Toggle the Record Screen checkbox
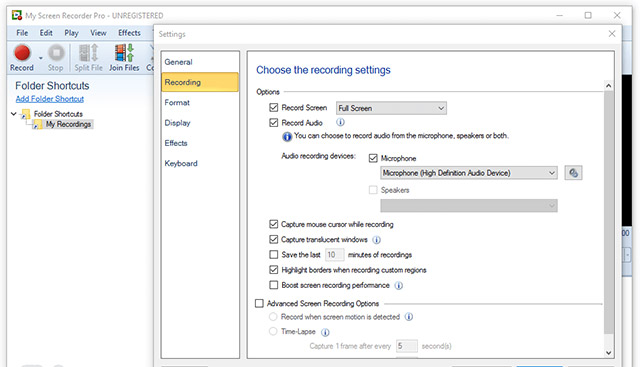640x367 pixels. 273,107
